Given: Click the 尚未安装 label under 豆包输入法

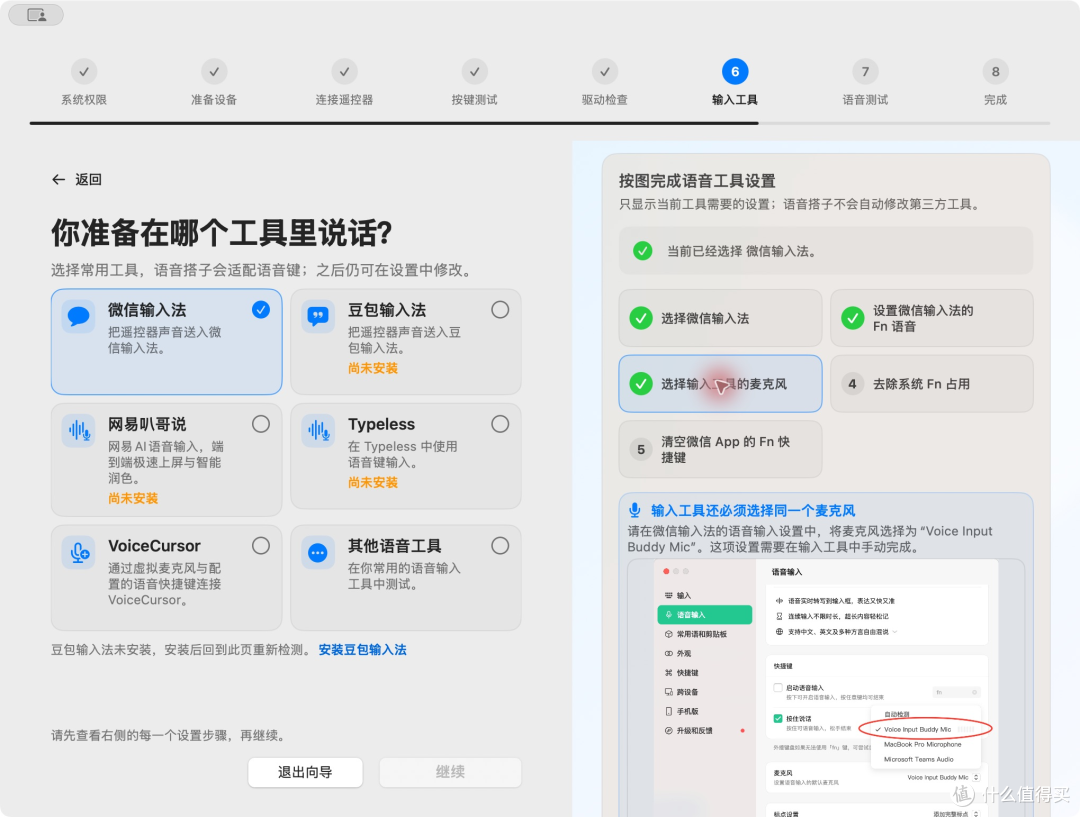Looking at the screenshot, I should pyautogui.click(x=373, y=368).
